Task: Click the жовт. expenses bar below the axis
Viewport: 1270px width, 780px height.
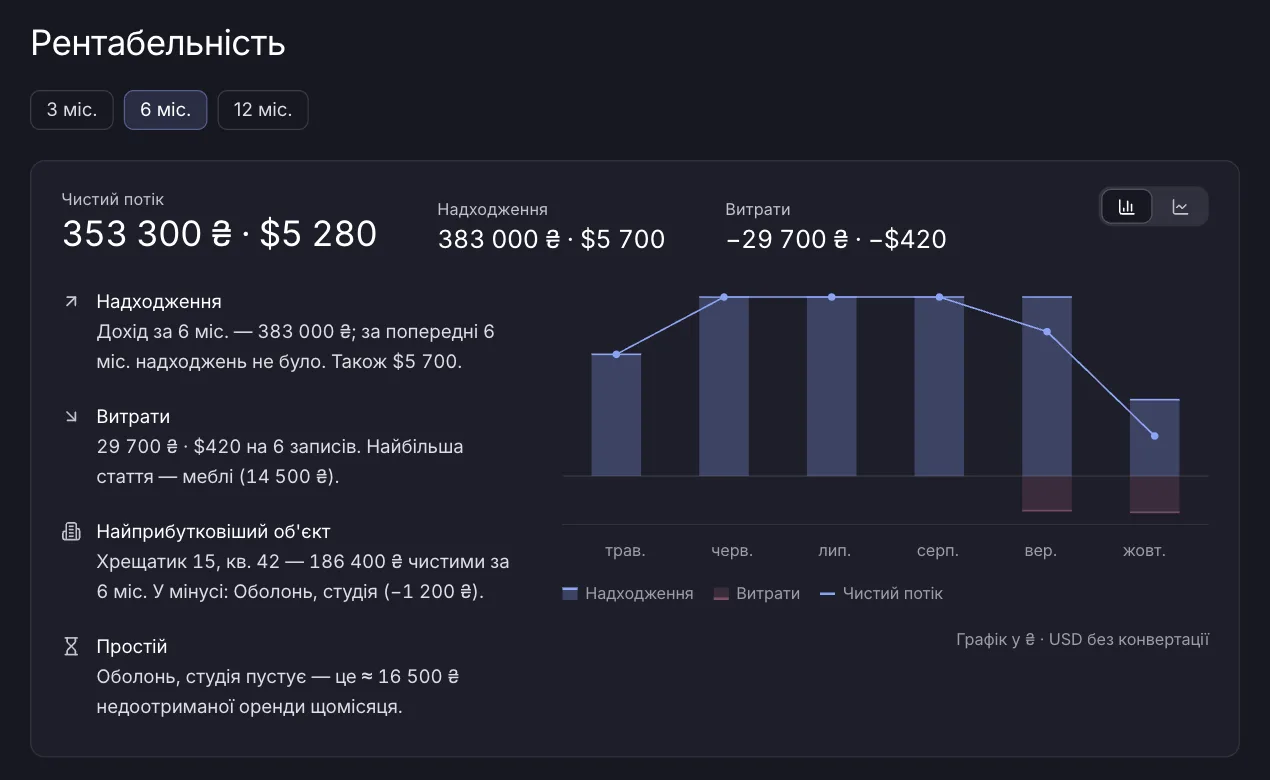Action: click(x=1155, y=495)
